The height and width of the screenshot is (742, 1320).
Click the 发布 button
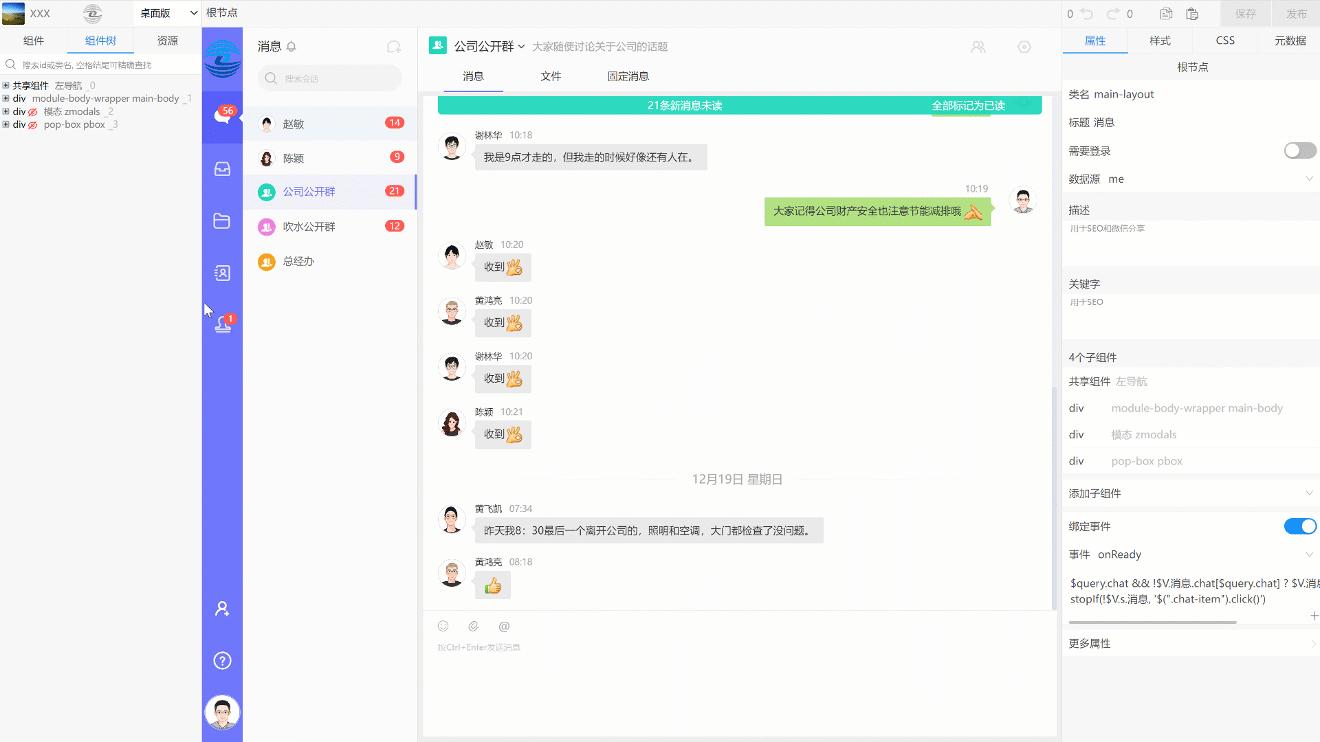[x=1296, y=14]
